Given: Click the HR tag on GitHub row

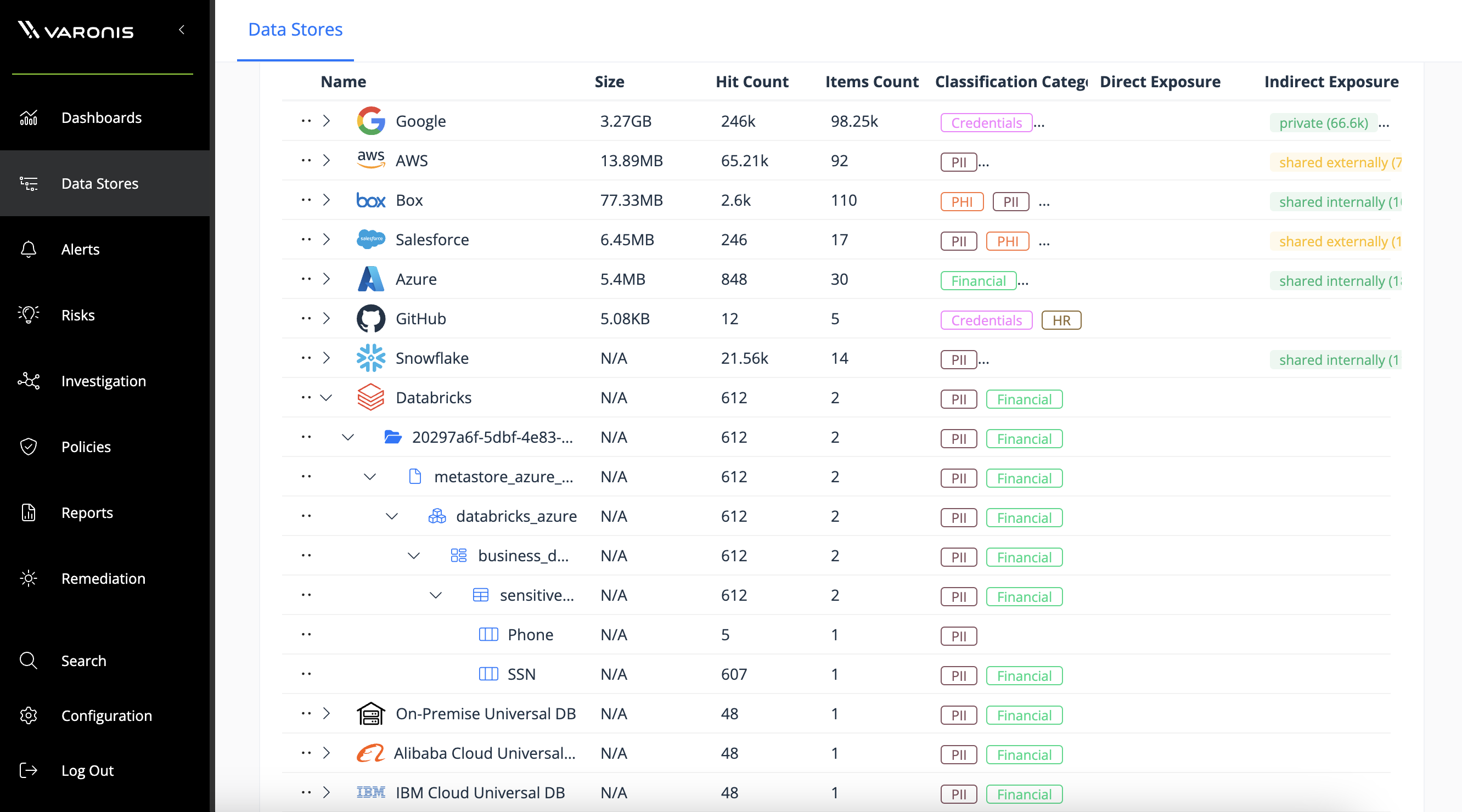Looking at the screenshot, I should [1061, 320].
